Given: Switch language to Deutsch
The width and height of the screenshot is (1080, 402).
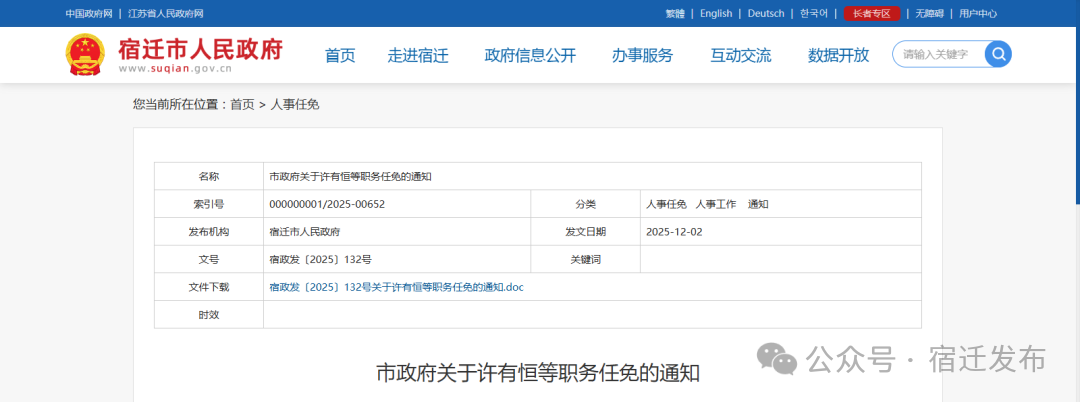Looking at the screenshot, I should [x=766, y=13].
